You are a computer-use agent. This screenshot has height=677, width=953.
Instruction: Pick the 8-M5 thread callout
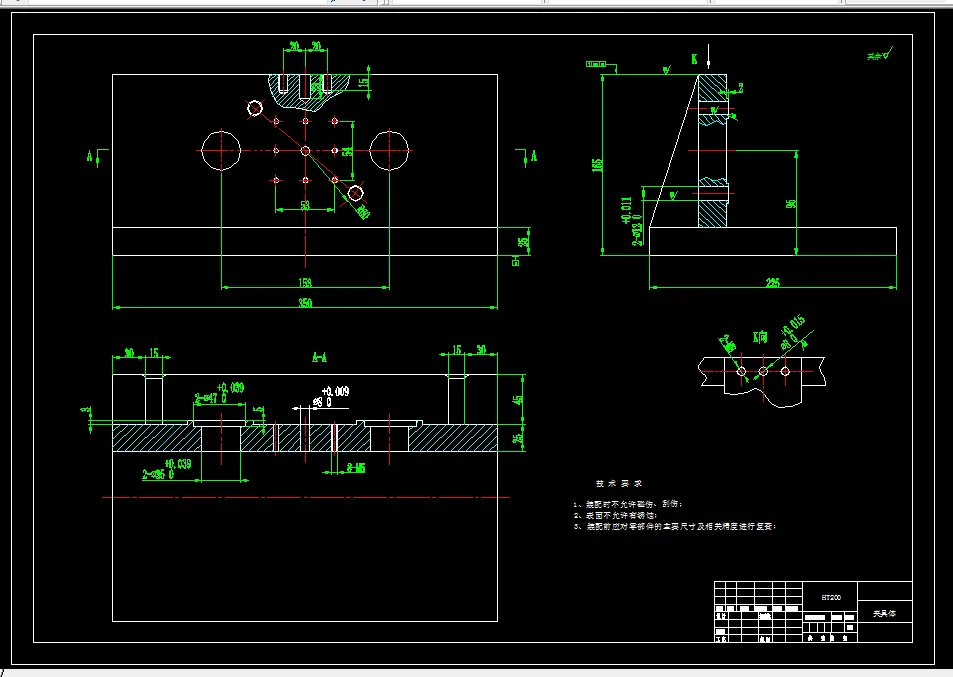tap(356, 468)
